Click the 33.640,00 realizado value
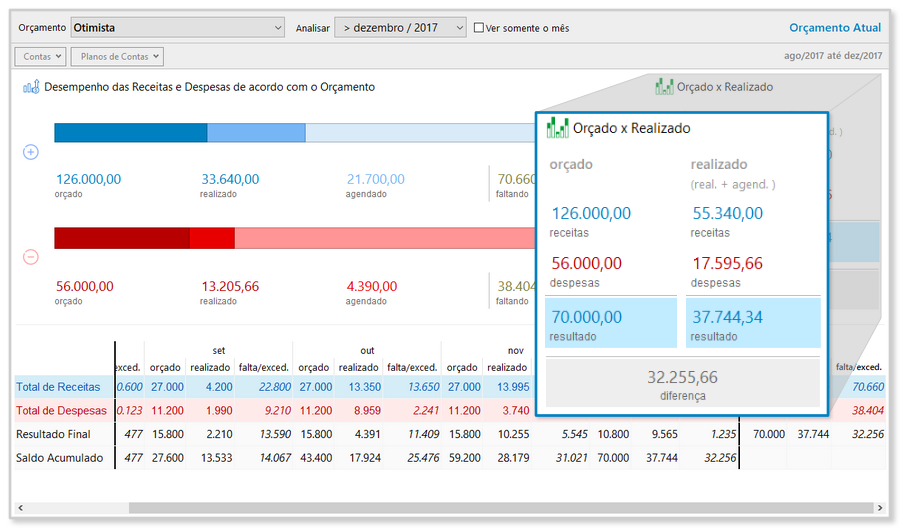This screenshot has height=528, width=900. (x=230, y=179)
